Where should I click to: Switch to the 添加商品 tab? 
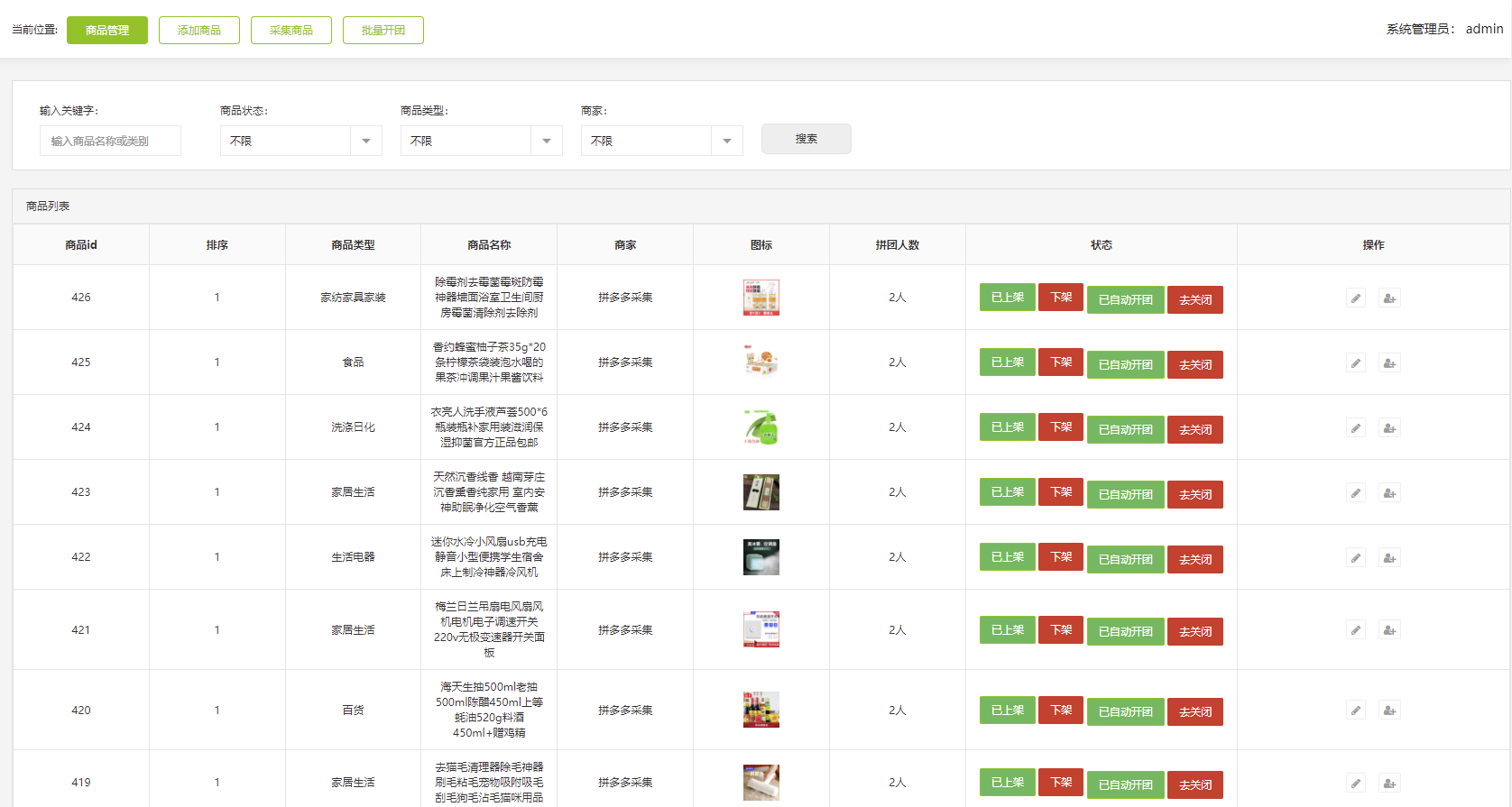tap(199, 30)
